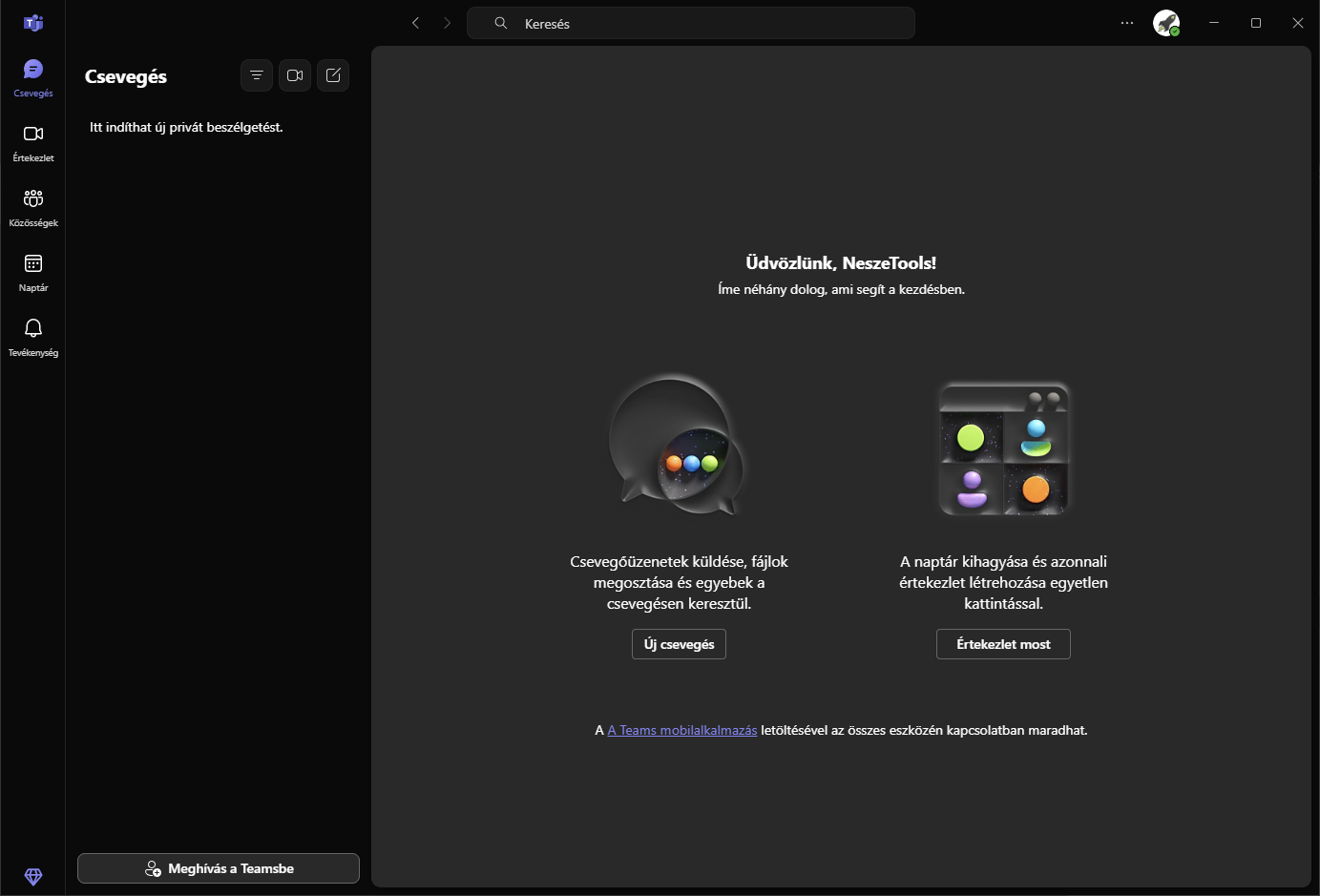Click into the Keresés search field
This screenshot has height=896, width=1320.
690,24
